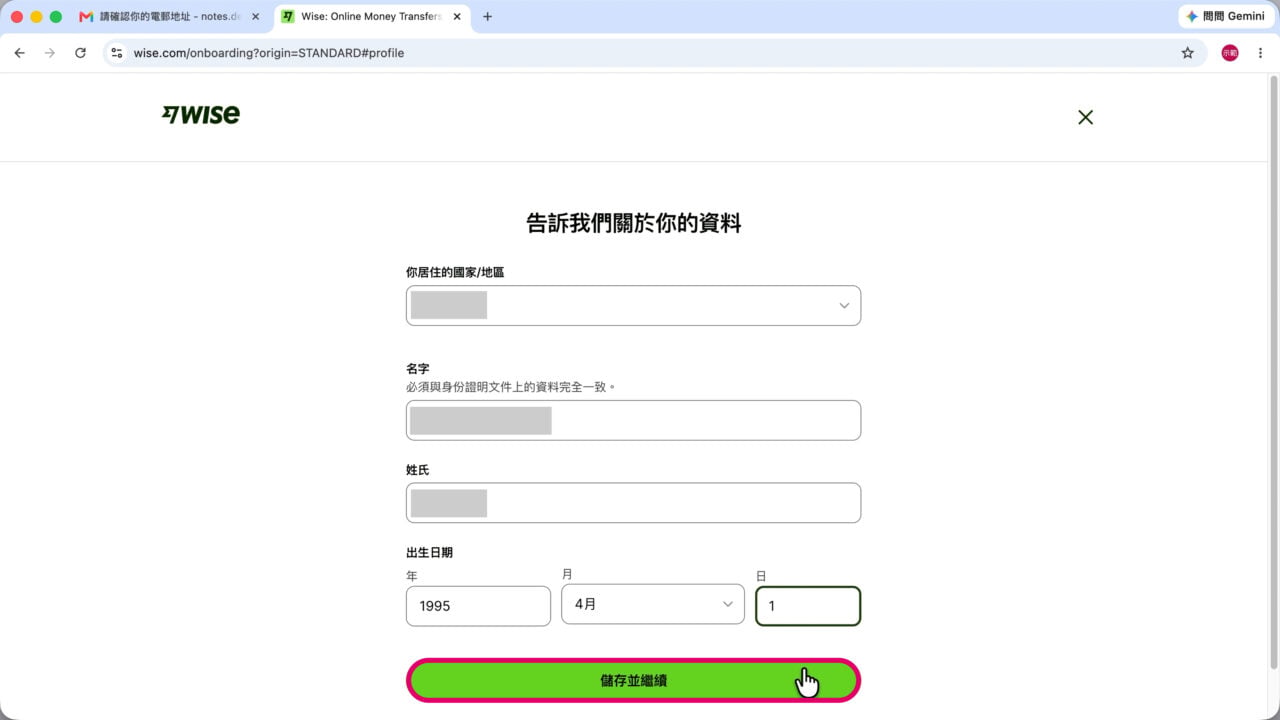Click the browser forward arrow
Screen dimensions: 1280x720
50,53
